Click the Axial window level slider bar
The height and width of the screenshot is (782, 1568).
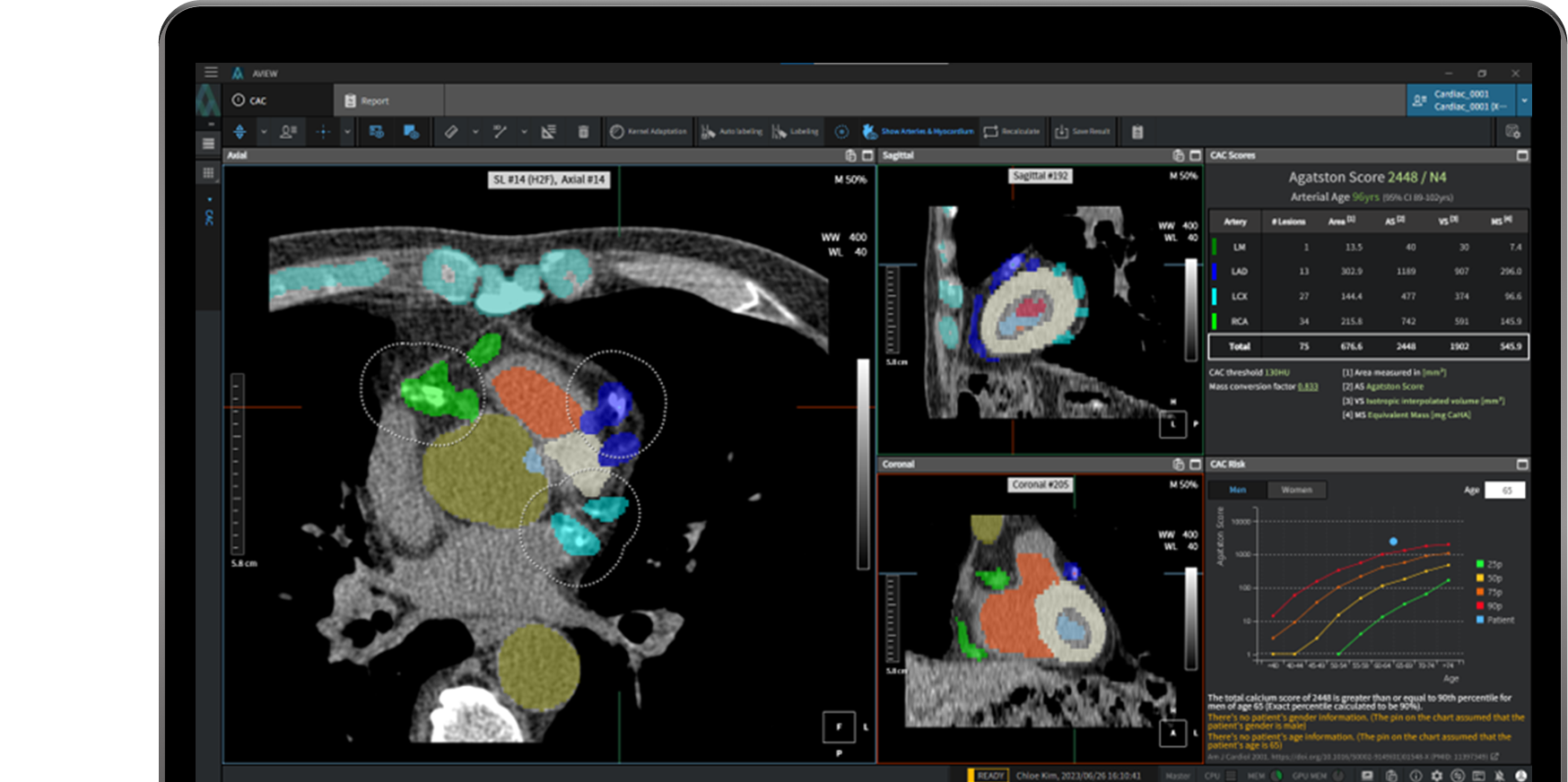click(x=863, y=464)
